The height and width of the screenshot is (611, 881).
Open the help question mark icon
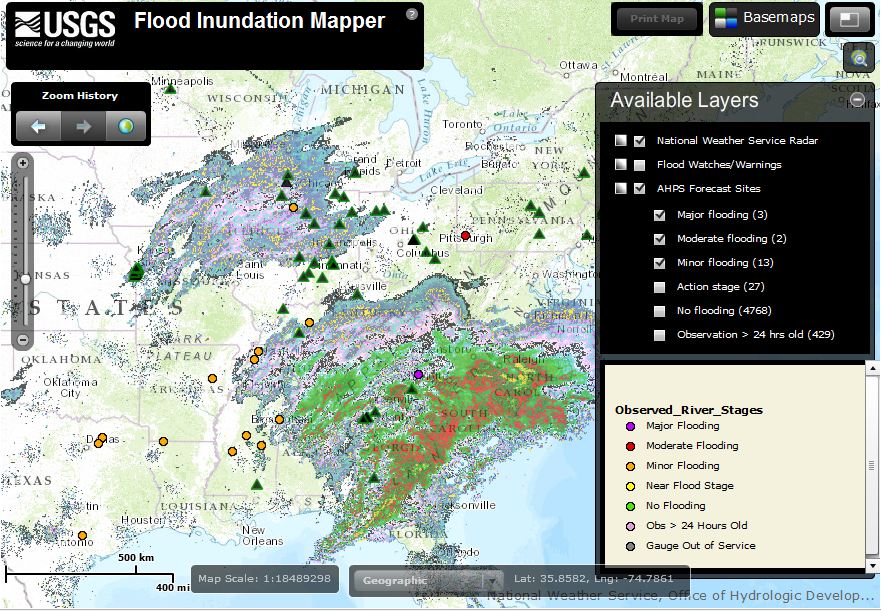coord(412,14)
